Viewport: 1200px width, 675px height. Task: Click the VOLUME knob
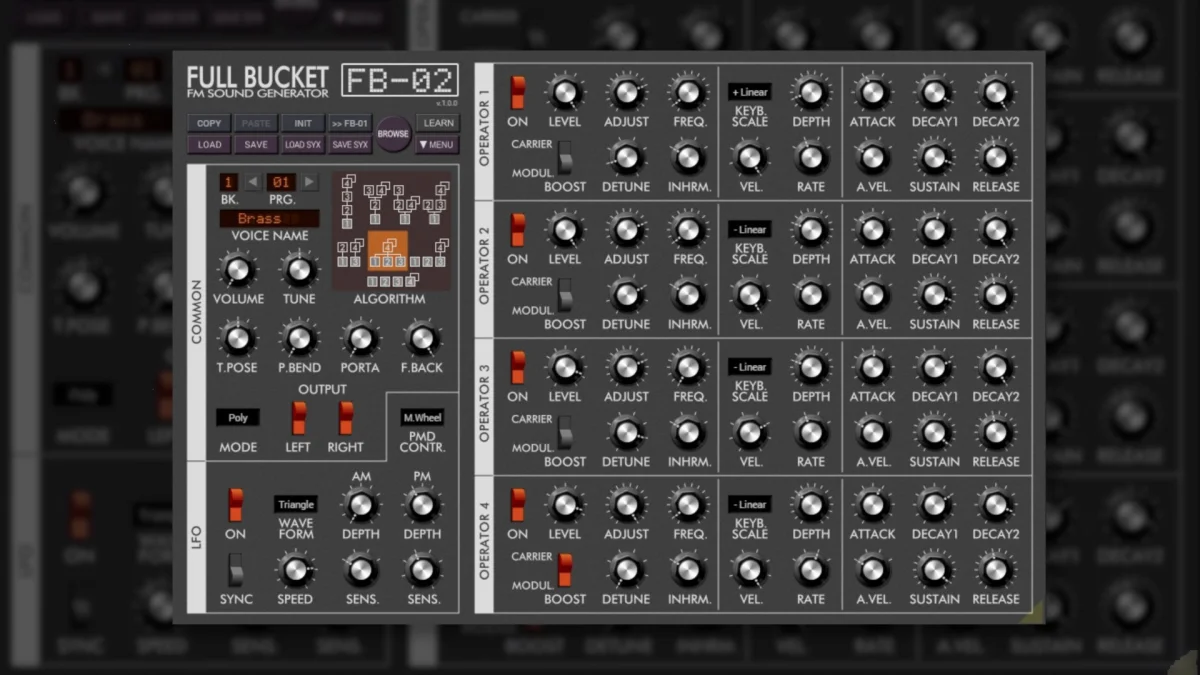237,270
